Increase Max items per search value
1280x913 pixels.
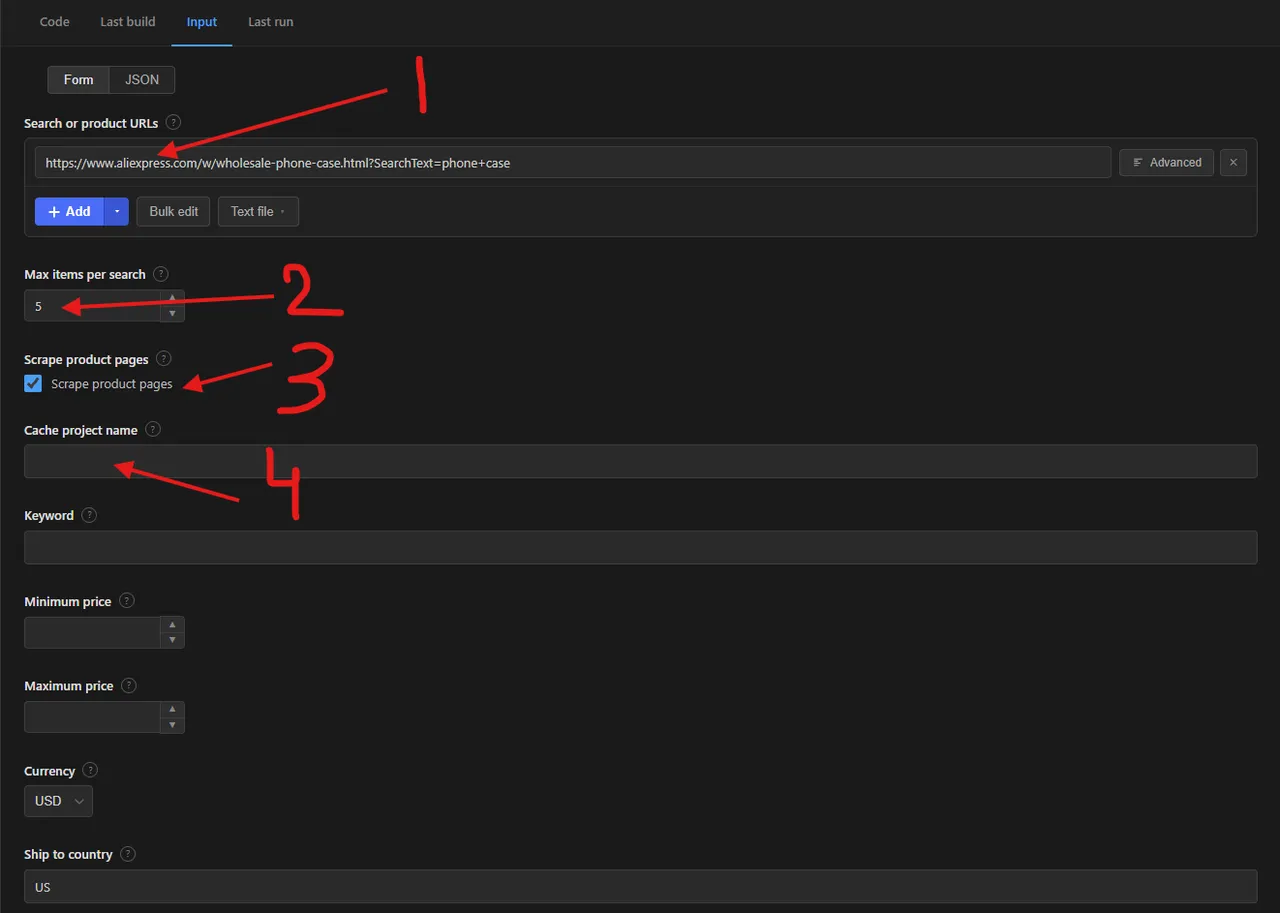(x=173, y=298)
